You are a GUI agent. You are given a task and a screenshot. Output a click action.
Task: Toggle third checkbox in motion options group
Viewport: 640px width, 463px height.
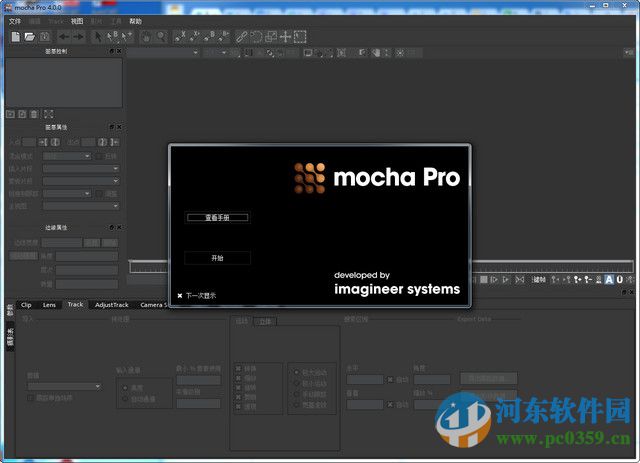pos(238,387)
